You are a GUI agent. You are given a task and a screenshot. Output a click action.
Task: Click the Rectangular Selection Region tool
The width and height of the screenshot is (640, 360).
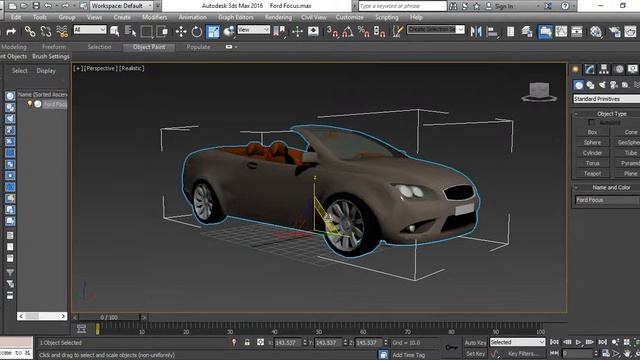tap(146, 31)
